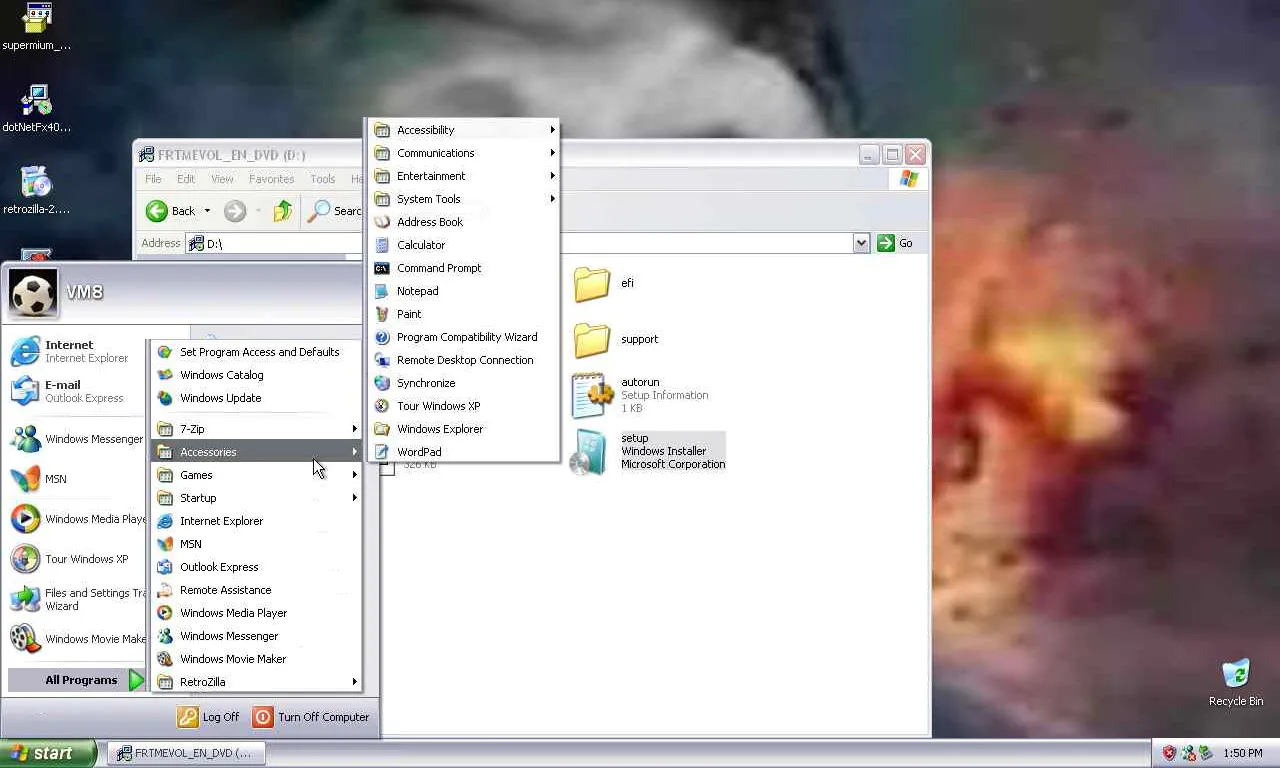Click the Start button
This screenshot has width=1280, height=768.
click(x=48, y=753)
